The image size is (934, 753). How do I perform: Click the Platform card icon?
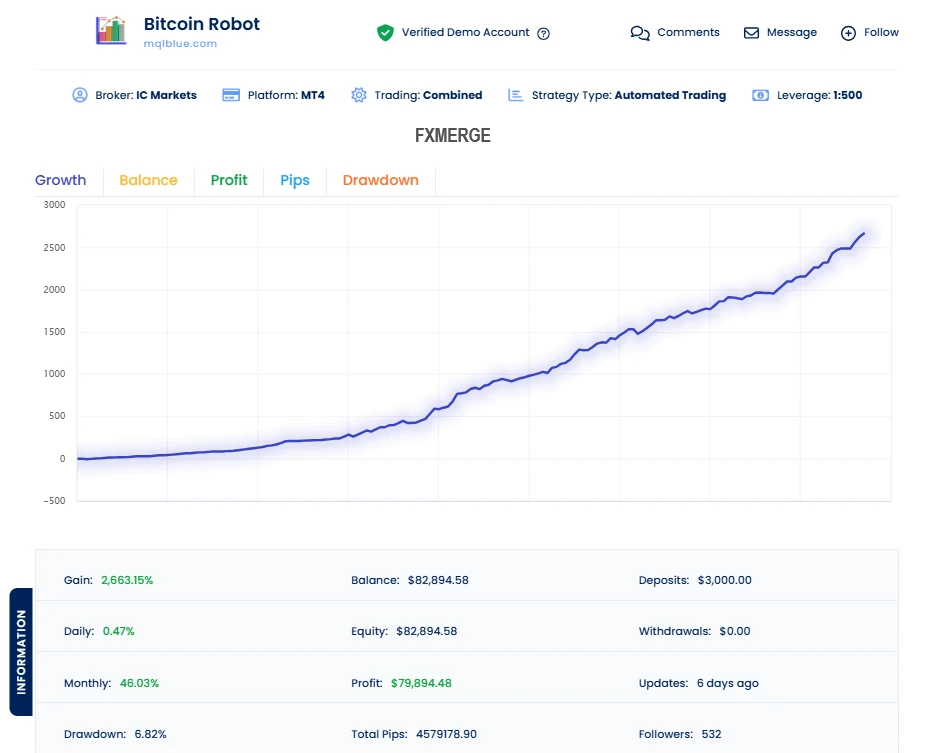tap(230, 95)
